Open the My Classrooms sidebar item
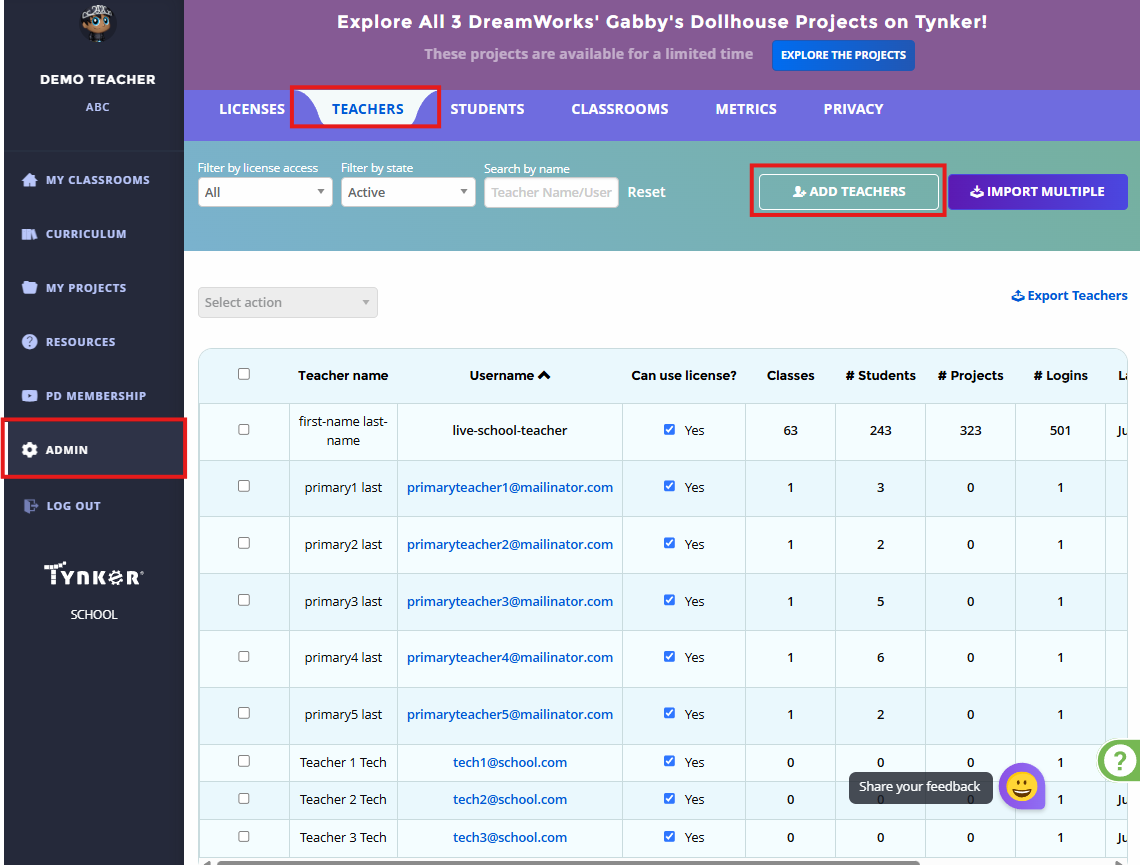This screenshot has height=865, width=1140. [x=94, y=180]
